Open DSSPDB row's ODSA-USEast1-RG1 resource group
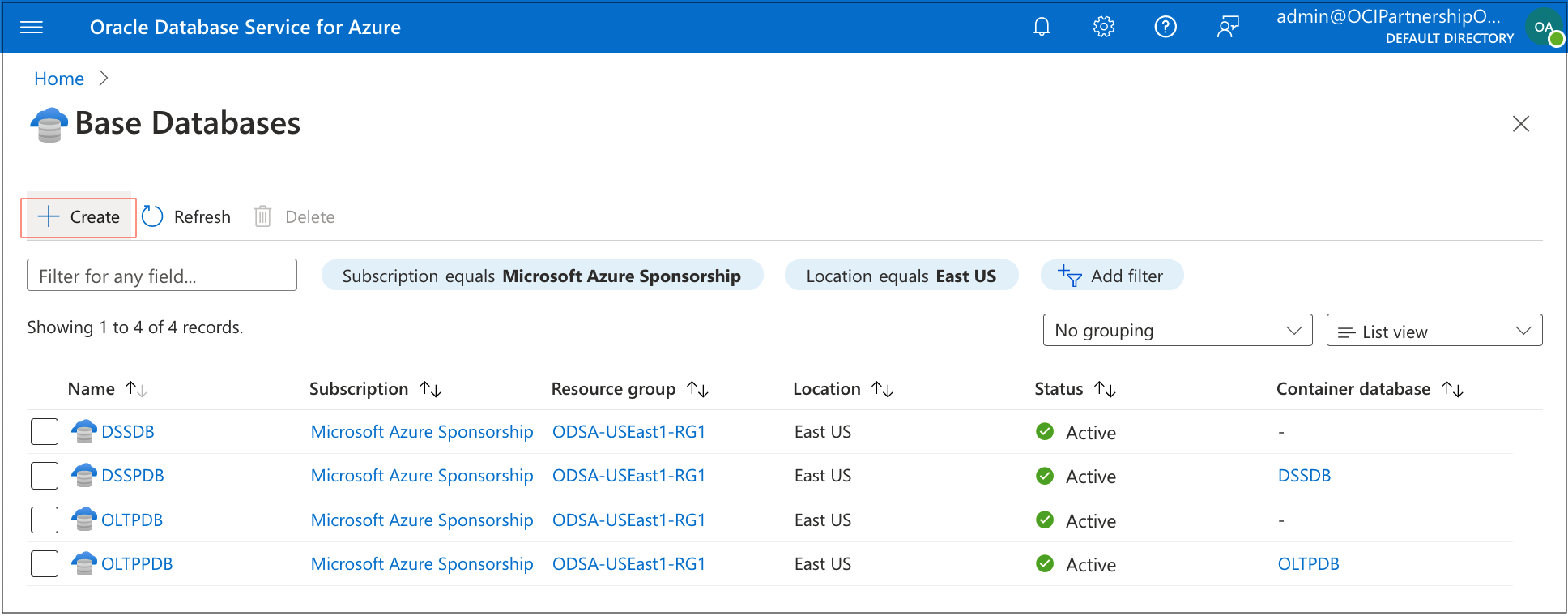Image resolution: width=1568 pixels, height=616 pixels. tap(628, 476)
